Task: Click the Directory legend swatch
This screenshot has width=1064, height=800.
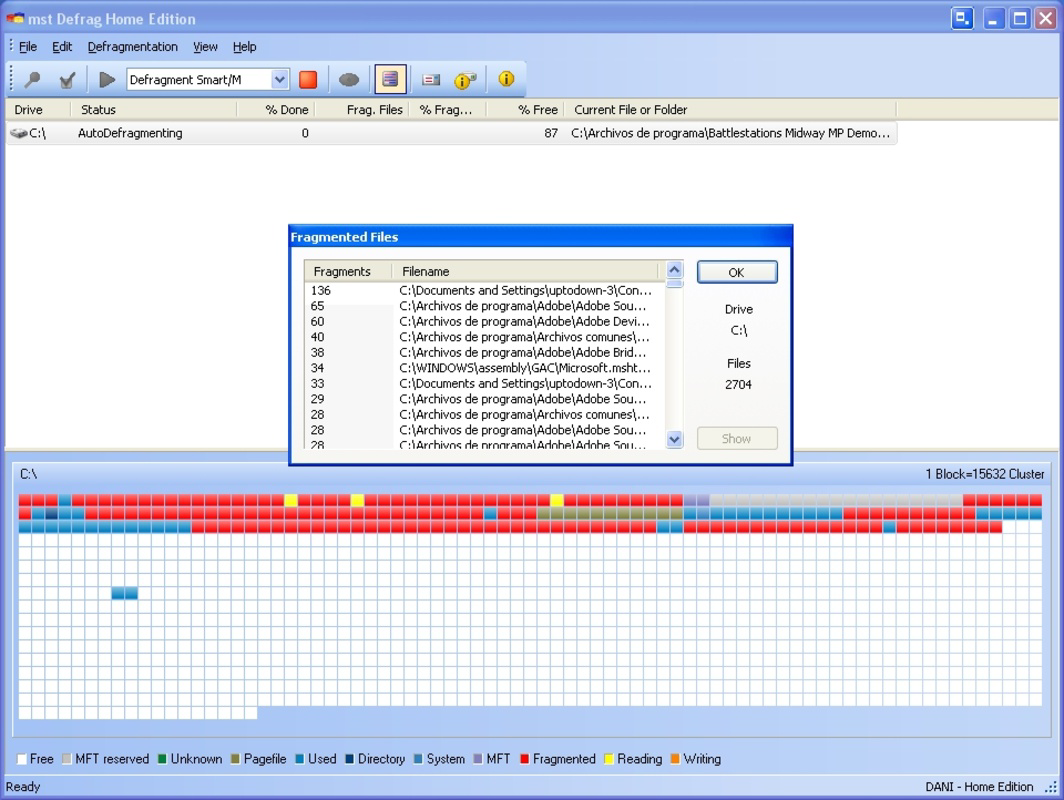Action: tap(349, 759)
